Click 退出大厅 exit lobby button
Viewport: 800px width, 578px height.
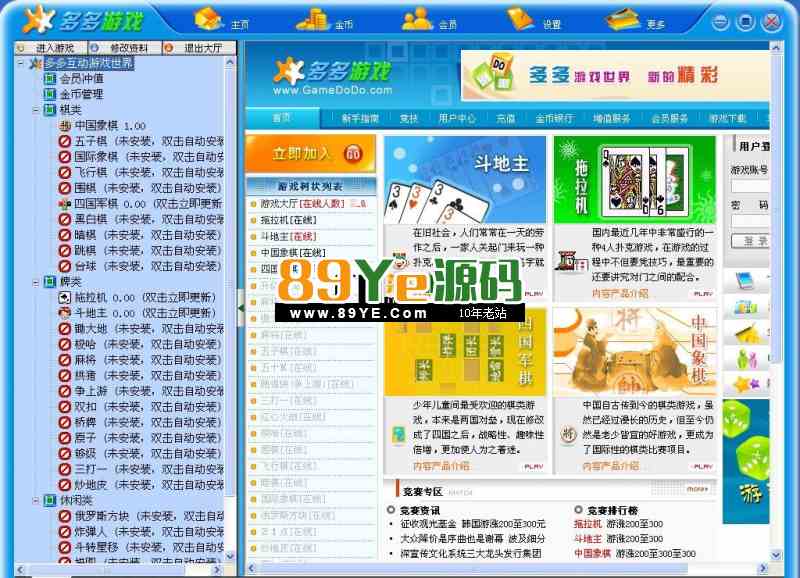pyautogui.click(x=199, y=48)
